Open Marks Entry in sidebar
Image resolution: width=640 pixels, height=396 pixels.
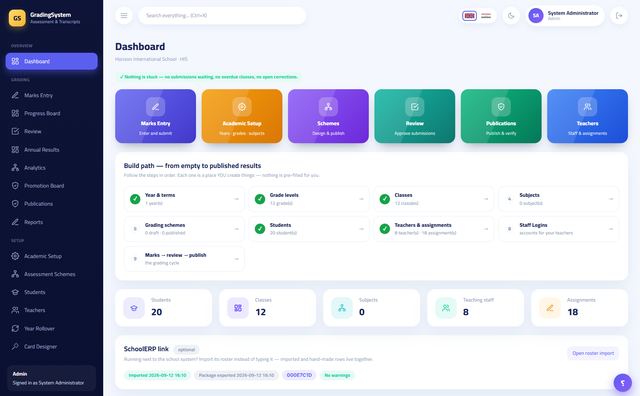tap(52, 95)
